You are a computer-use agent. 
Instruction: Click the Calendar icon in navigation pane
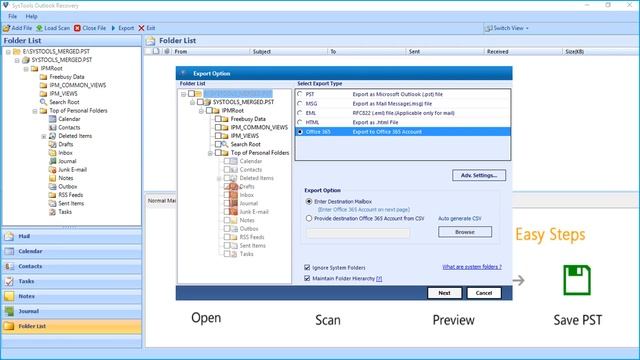9,251
